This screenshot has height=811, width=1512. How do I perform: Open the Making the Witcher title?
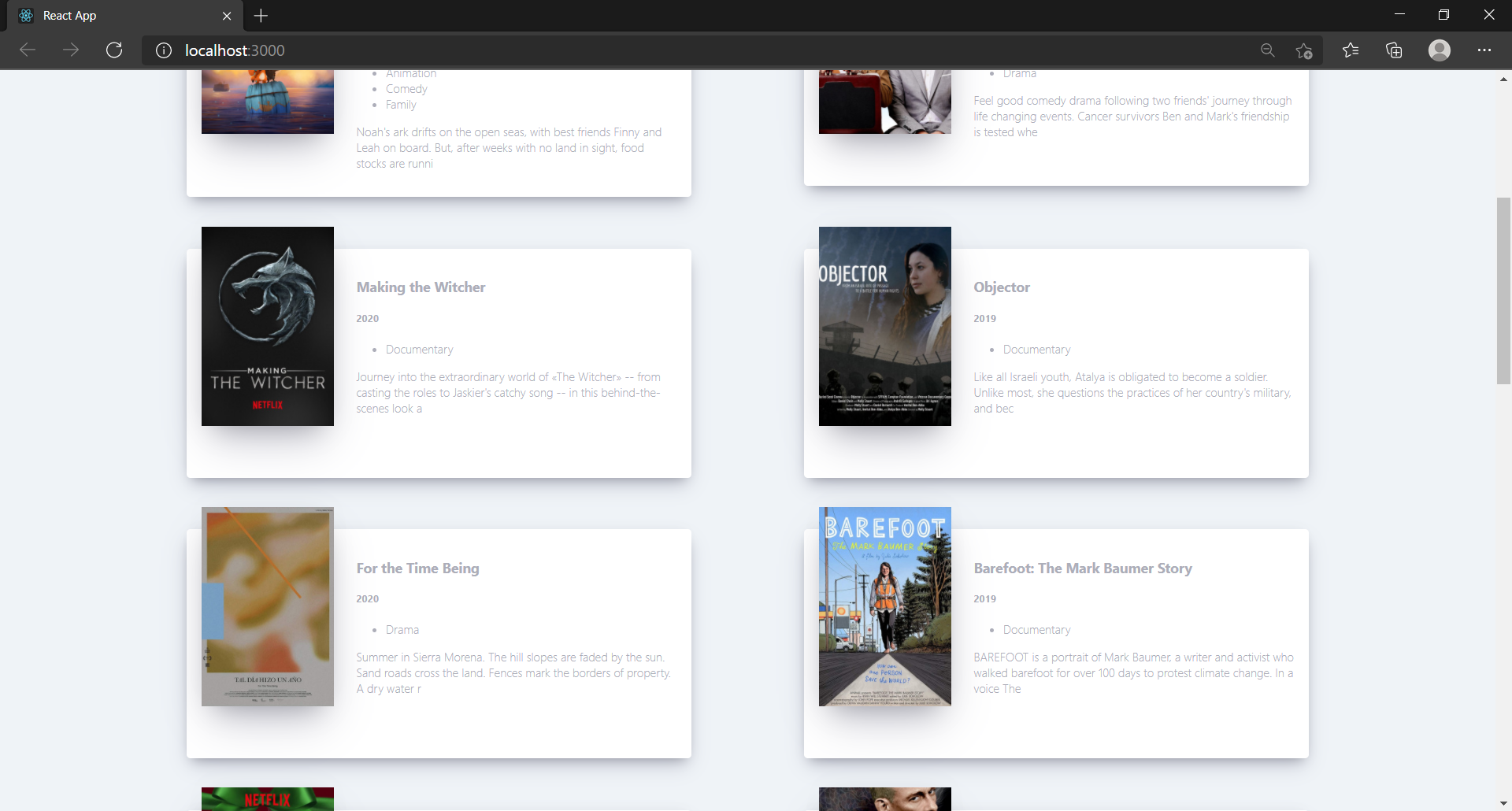[x=421, y=287]
